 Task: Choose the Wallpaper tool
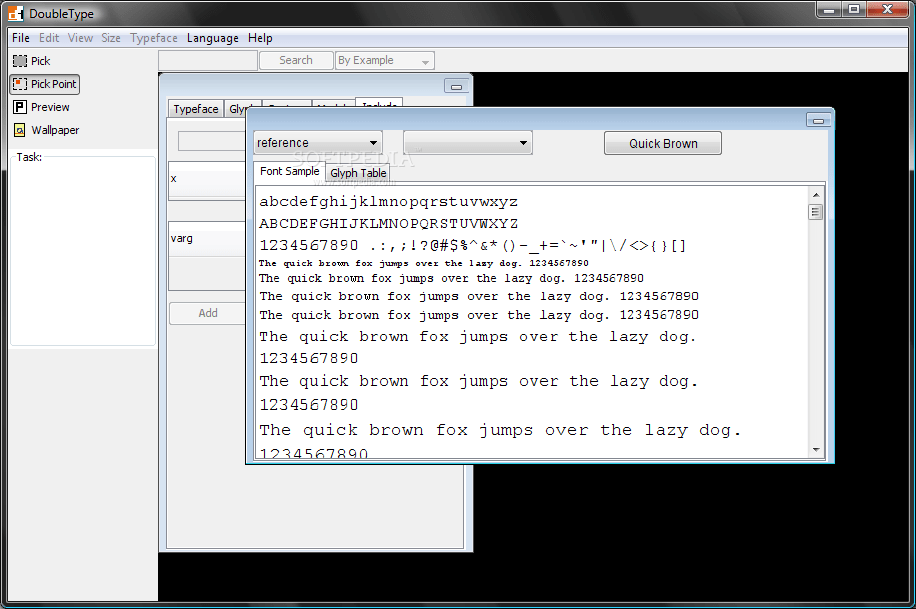(46, 130)
